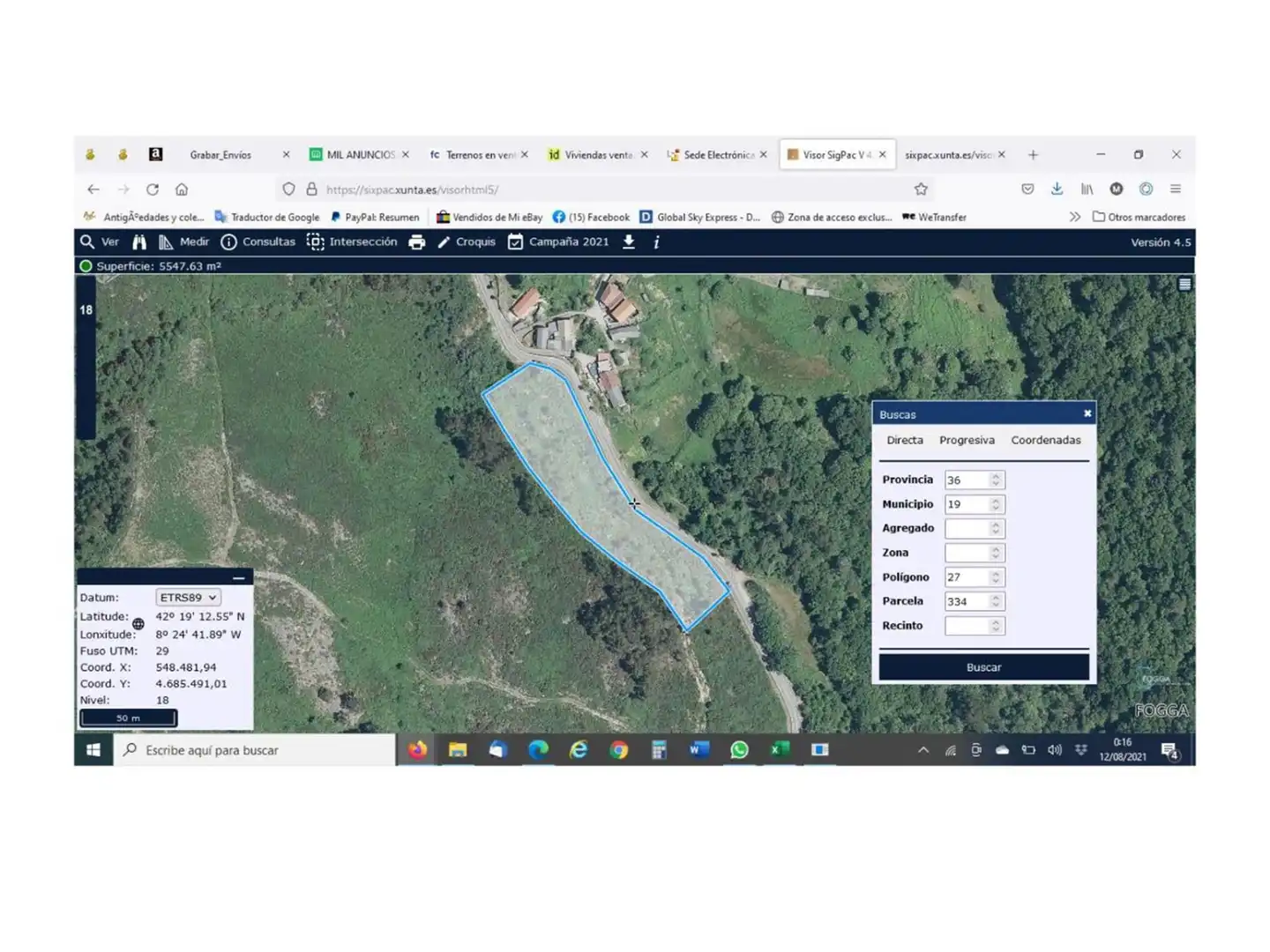This screenshot has width=1270, height=952.
Task: Switch to the Progresiva tab
Action: [x=967, y=440]
